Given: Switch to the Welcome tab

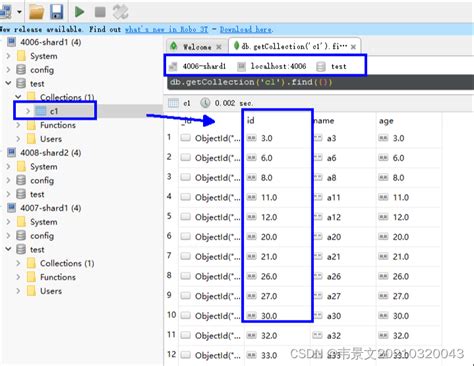Looking at the screenshot, I should [x=197, y=47].
